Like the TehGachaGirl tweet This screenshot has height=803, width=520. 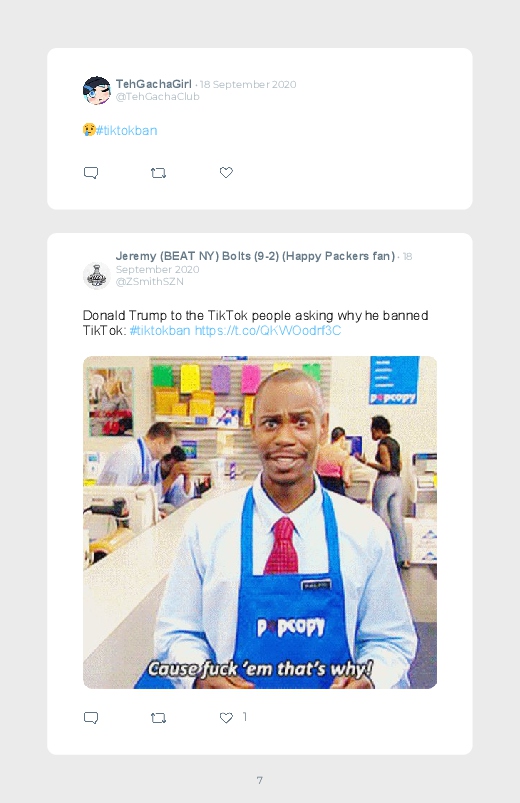pyautogui.click(x=226, y=173)
